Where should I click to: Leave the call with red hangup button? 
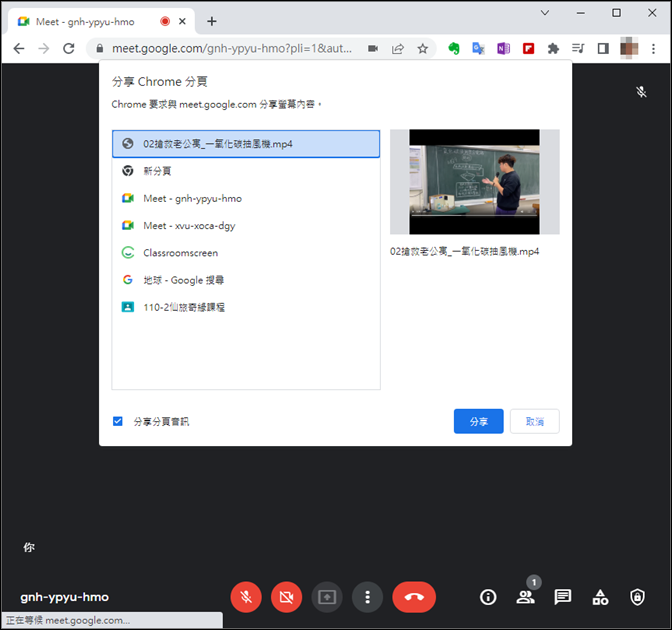coord(414,597)
